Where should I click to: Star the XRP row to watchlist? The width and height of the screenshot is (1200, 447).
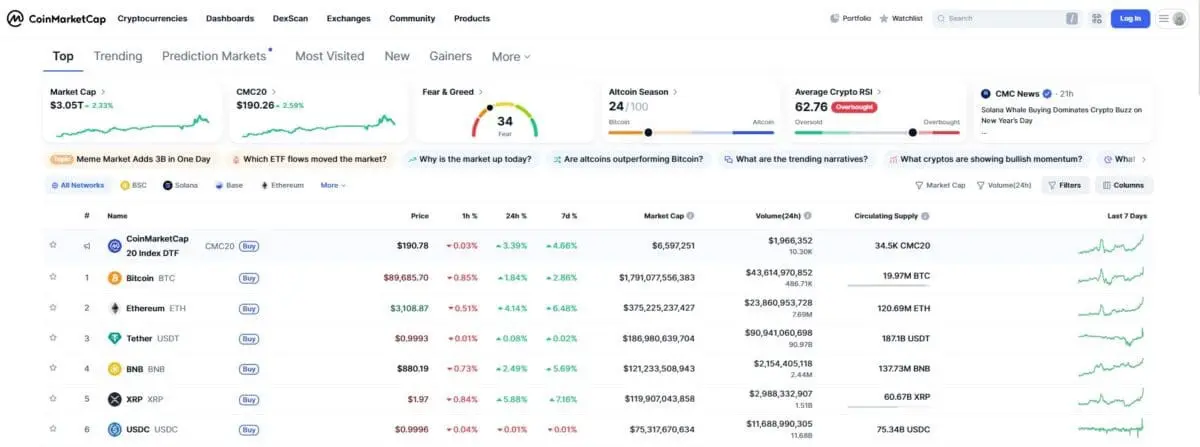pyautogui.click(x=53, y=399)
